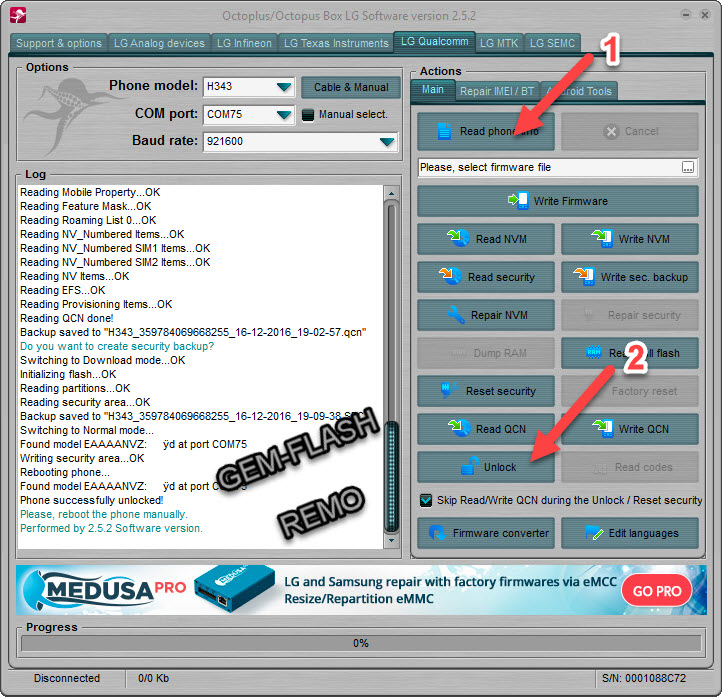Click 'Phone successfully unlocked!' log line

coord(92,500)
